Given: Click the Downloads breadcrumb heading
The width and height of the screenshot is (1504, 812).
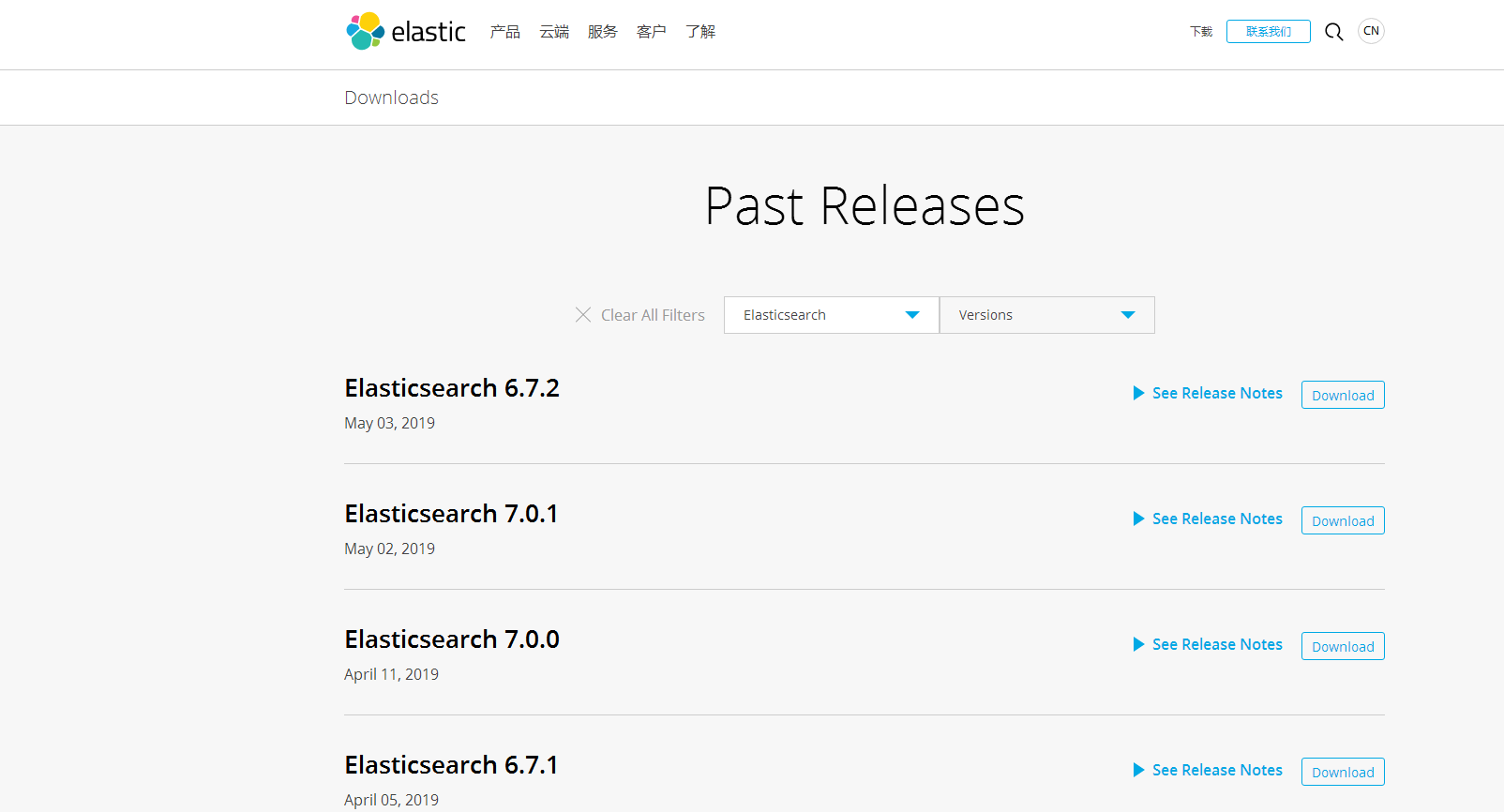Looking at the screenshot, I should click(x=391, y=98).
